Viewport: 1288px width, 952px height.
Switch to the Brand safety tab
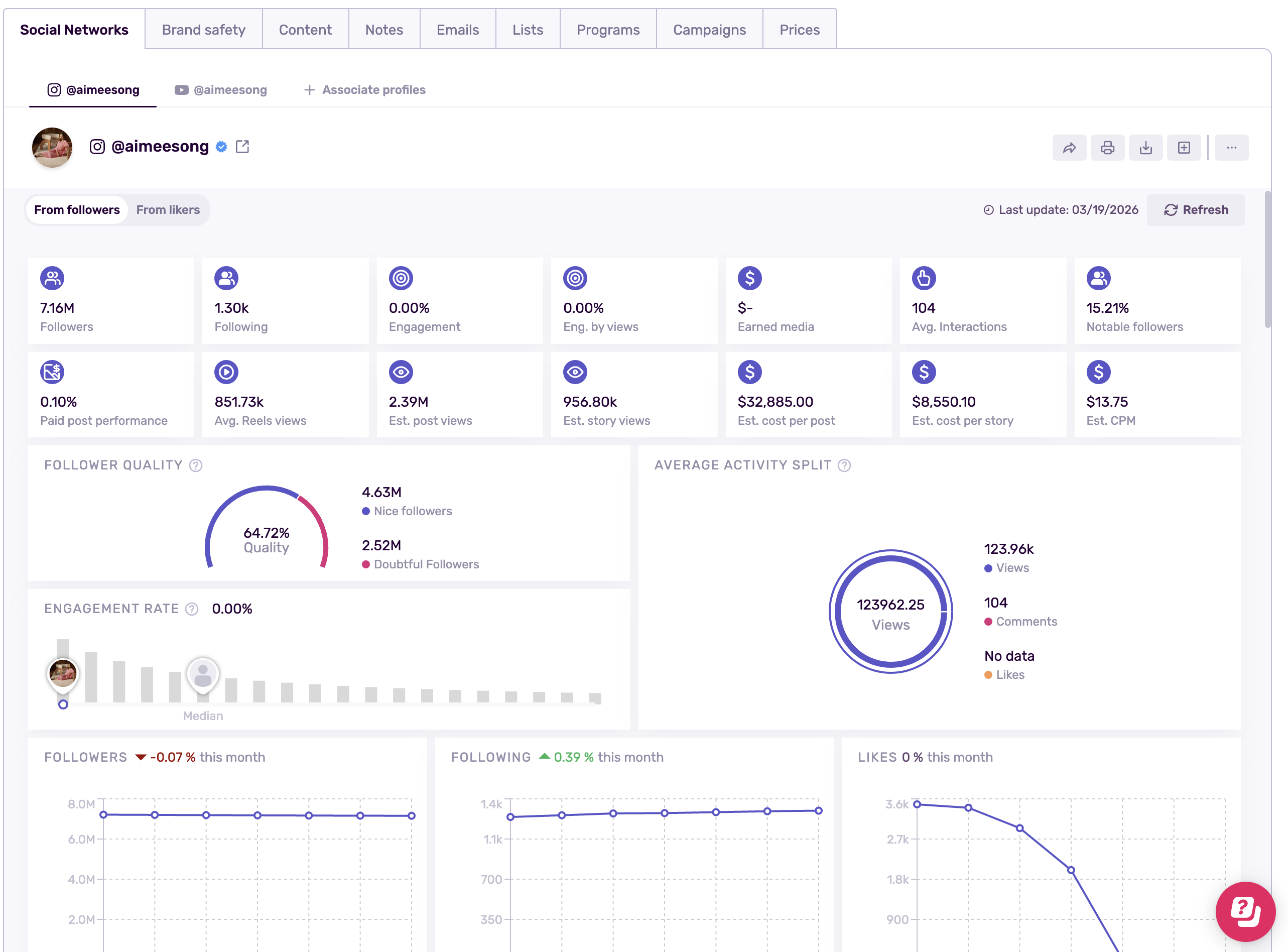(203, 30)
